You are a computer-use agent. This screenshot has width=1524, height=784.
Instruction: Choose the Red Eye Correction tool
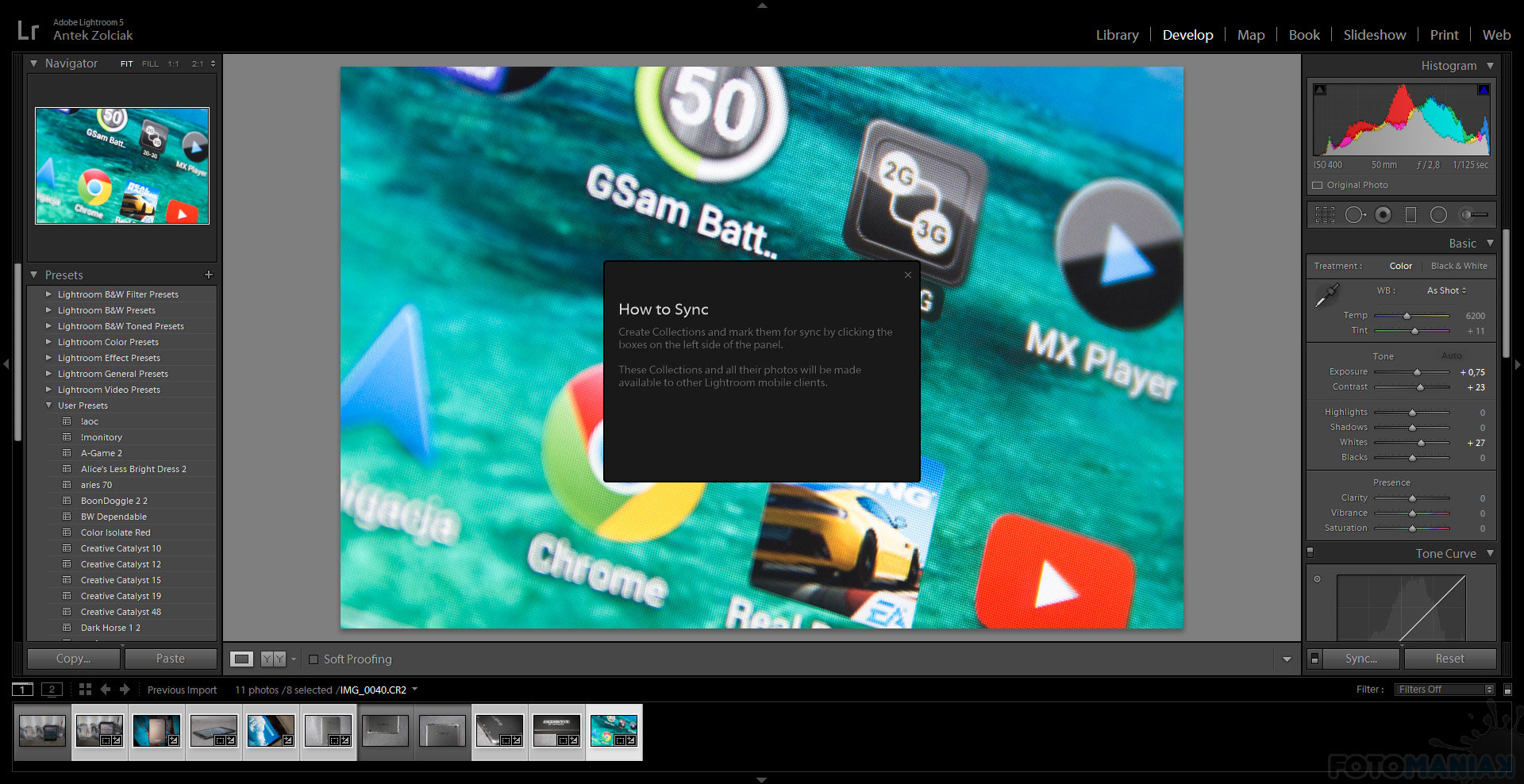[1383, 215]
